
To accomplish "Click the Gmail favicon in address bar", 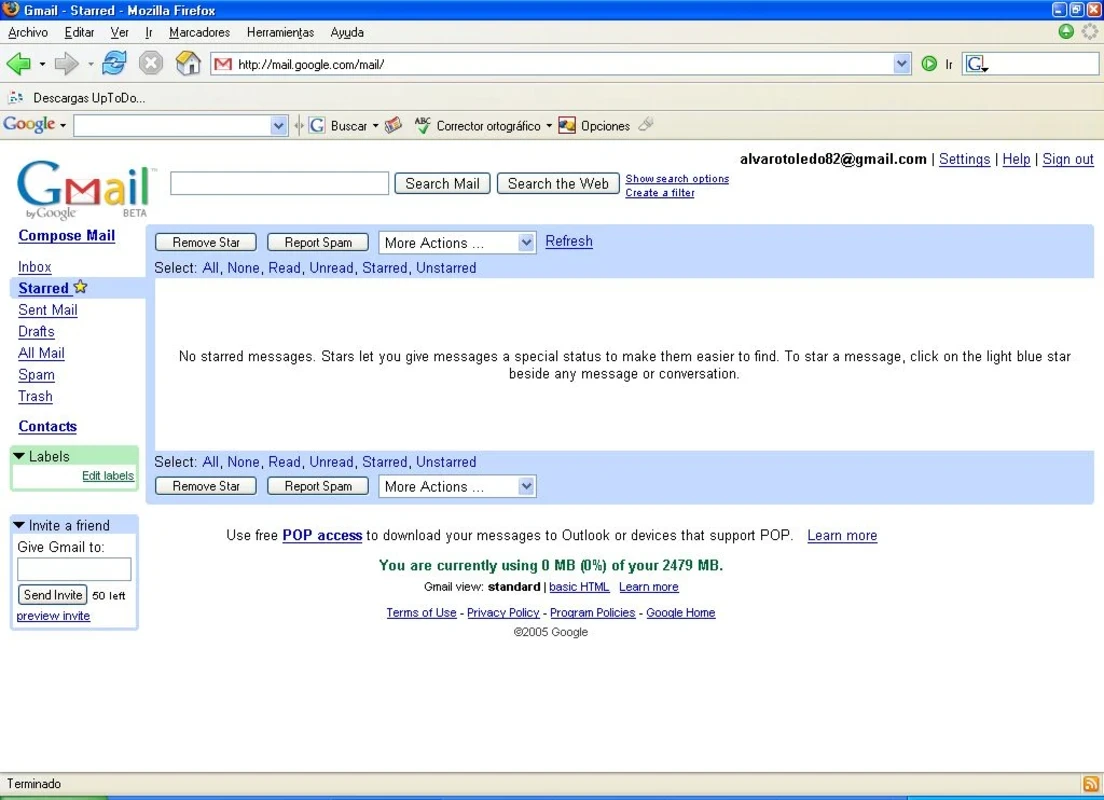I will (223, 64).
